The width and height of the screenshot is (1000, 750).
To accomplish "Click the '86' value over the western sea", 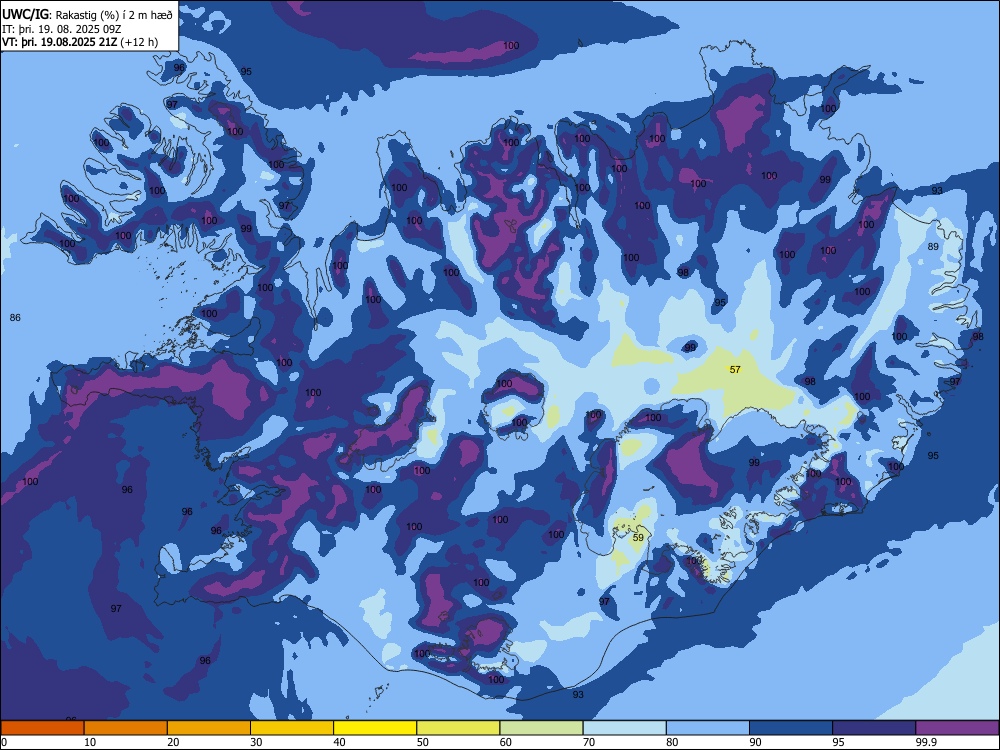I will [x=15, y=317].
